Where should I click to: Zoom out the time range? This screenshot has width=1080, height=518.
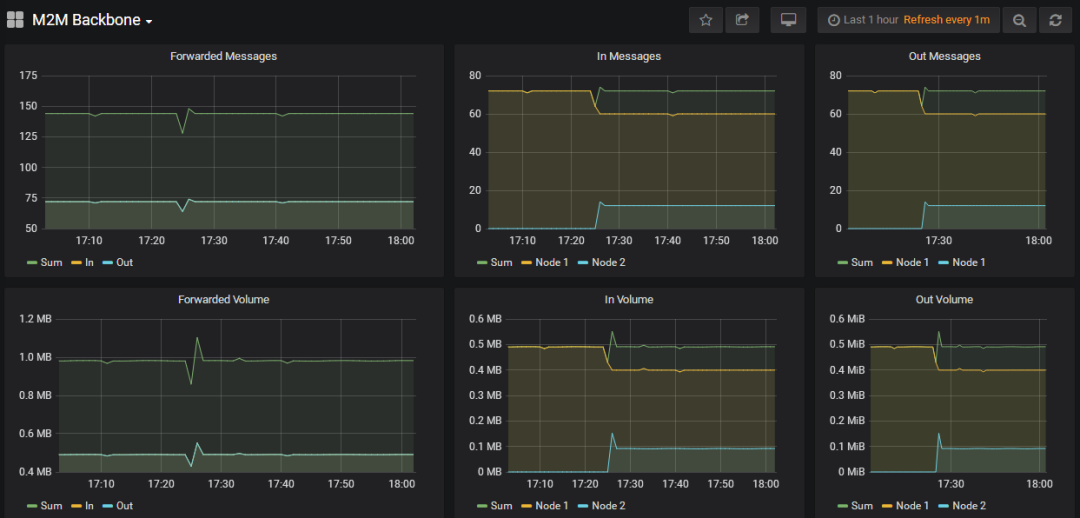[x=1019, y=20]
